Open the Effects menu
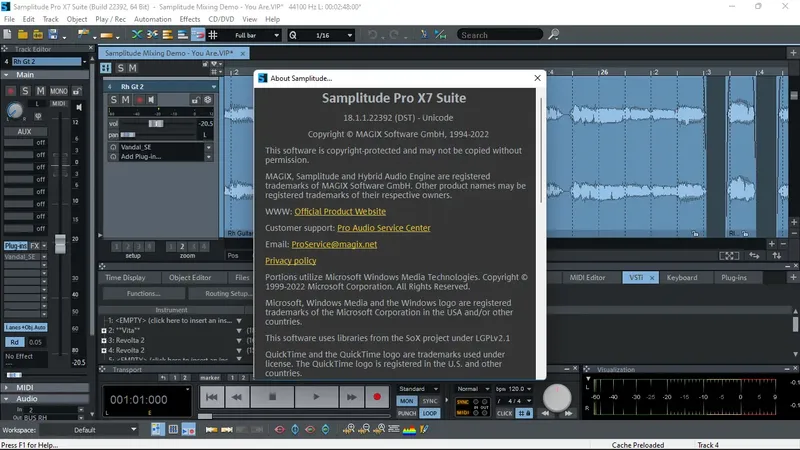Image resolution: width=800 pixels, height=450 pixels. click(190, 19)
